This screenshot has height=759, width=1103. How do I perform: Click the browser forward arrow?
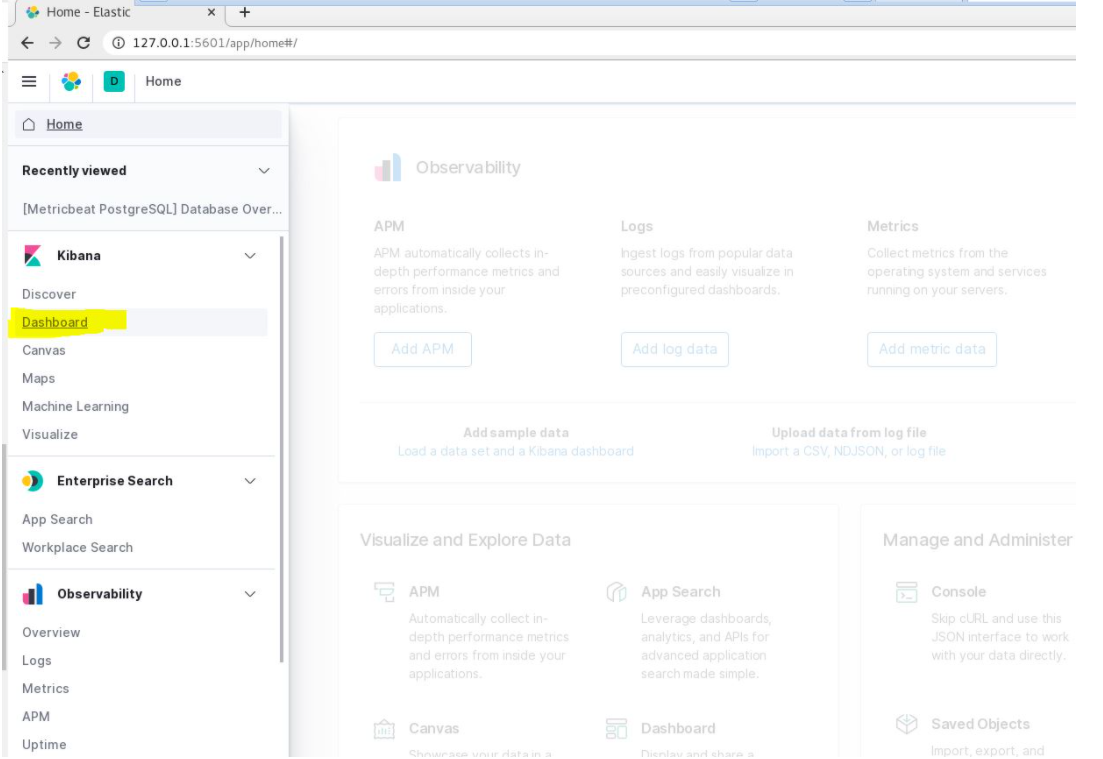coord(56,43)
